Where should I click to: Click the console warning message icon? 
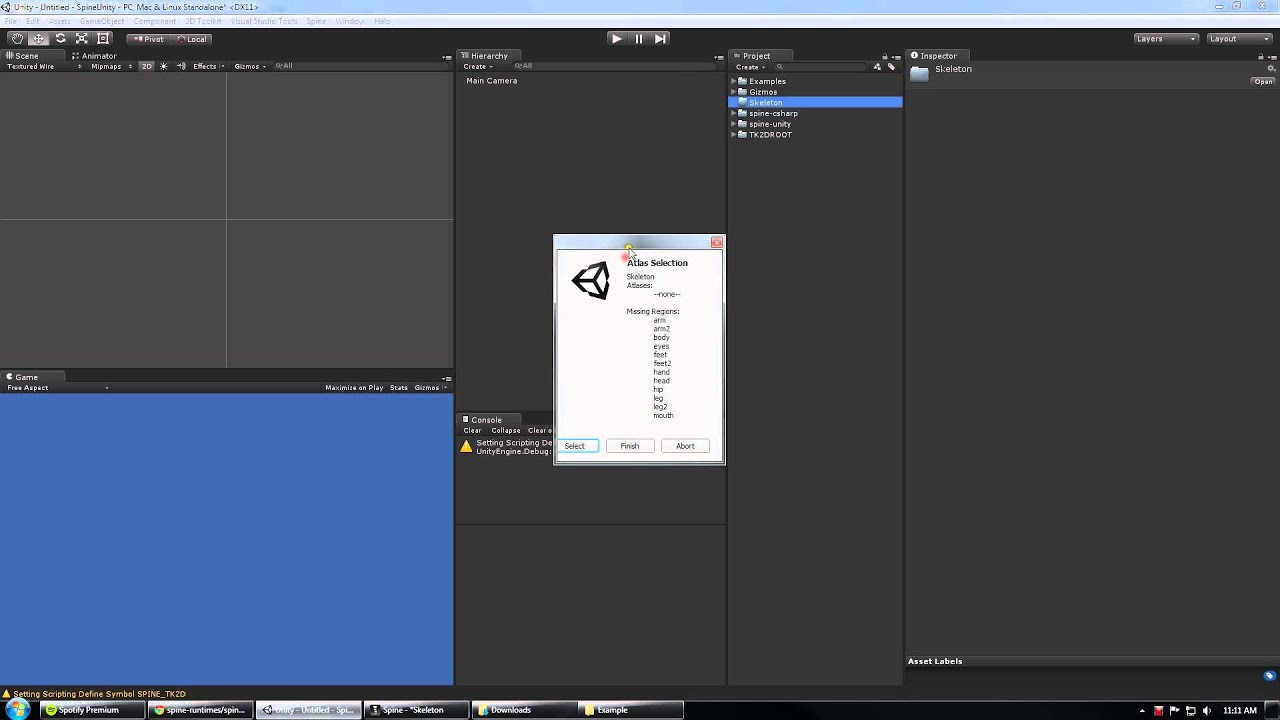[x=466, y=446]
